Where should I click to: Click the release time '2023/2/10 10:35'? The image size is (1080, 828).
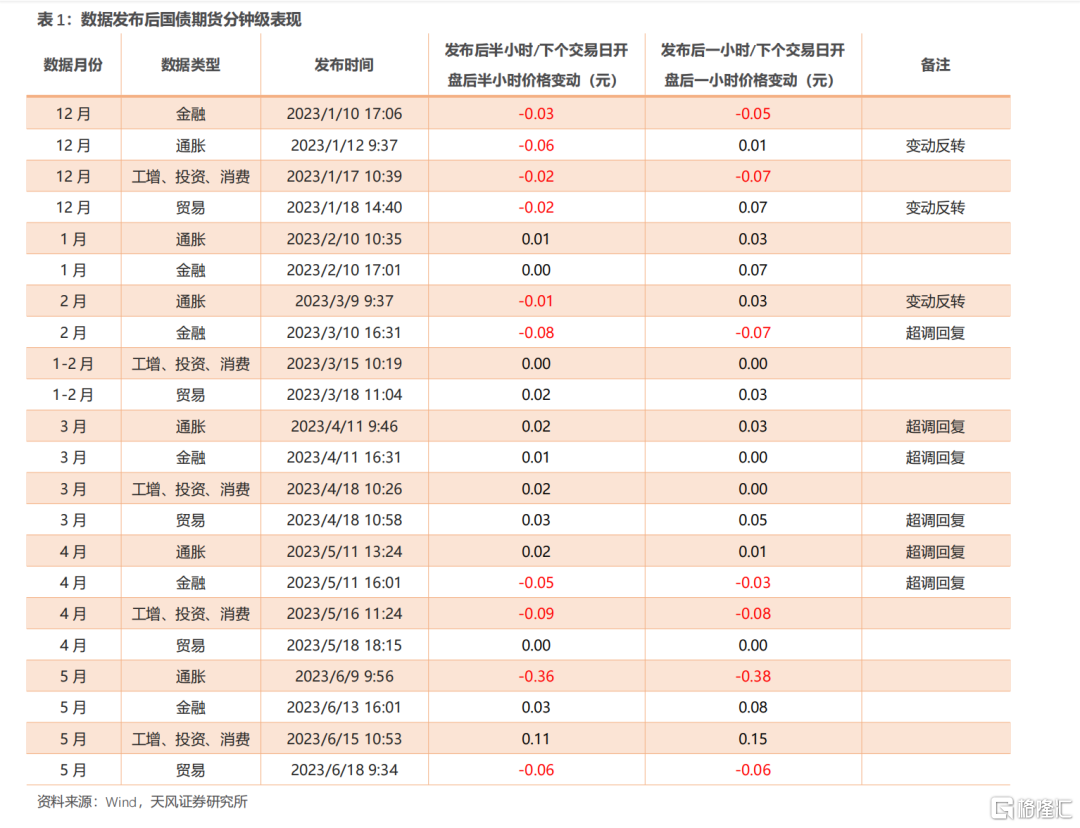pyautogui.click(x=344, y=239)
